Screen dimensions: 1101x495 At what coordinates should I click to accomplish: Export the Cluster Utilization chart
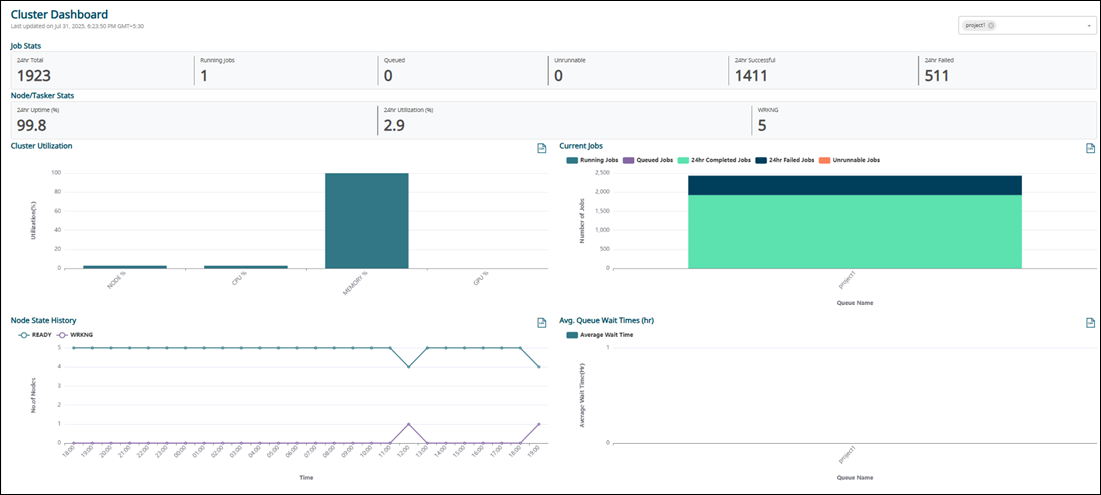coord(541,148)
